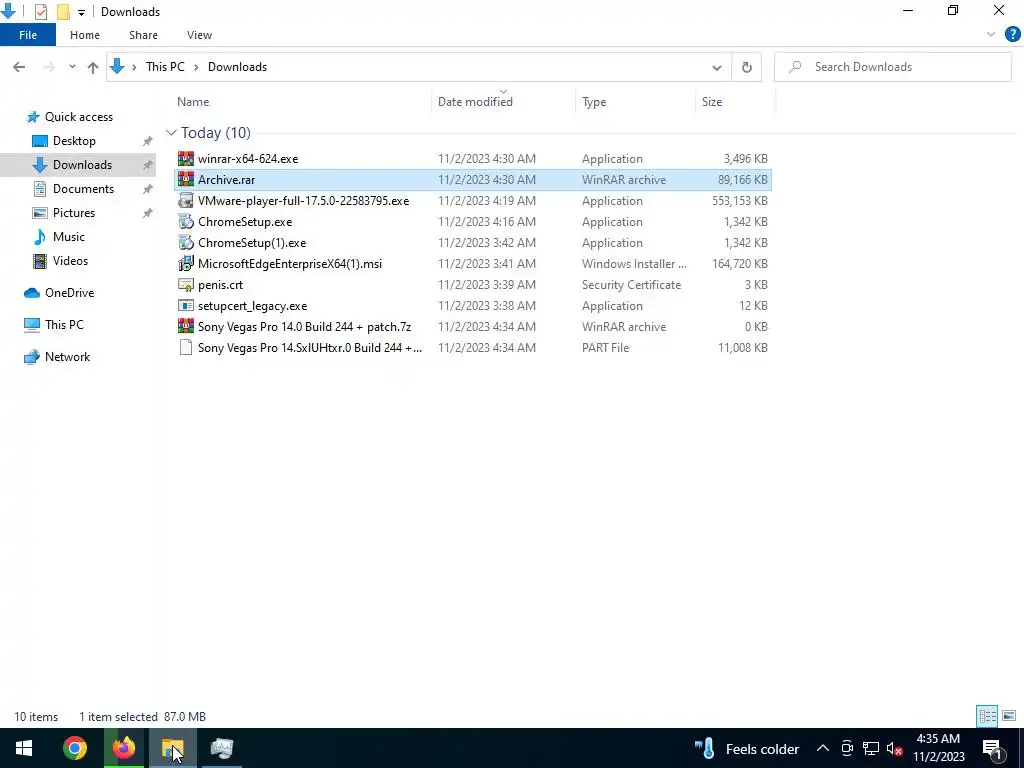The image size is (1024, 768).
Task: Expand the ribbon with the chevron
Action: point(991,35)
